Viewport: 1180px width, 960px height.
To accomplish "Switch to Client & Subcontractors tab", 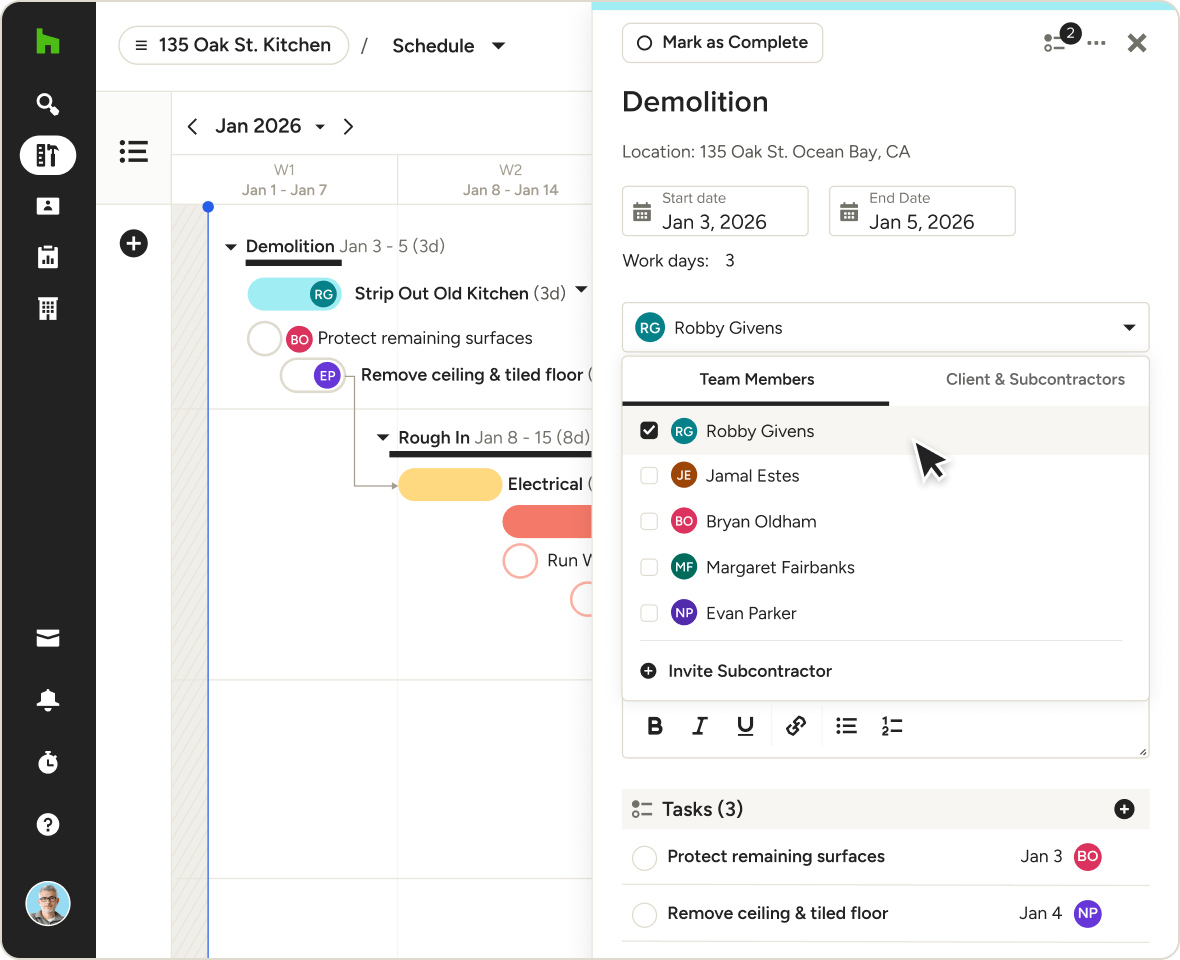I will [x=1035, y=380].
